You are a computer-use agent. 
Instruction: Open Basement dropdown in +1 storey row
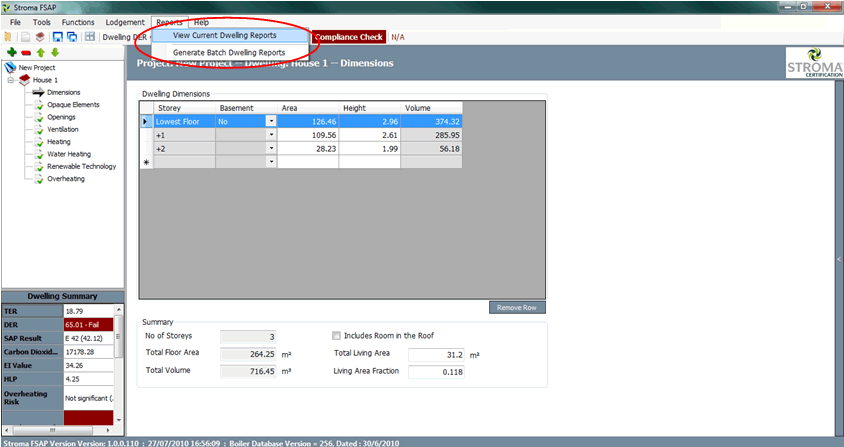271,135
